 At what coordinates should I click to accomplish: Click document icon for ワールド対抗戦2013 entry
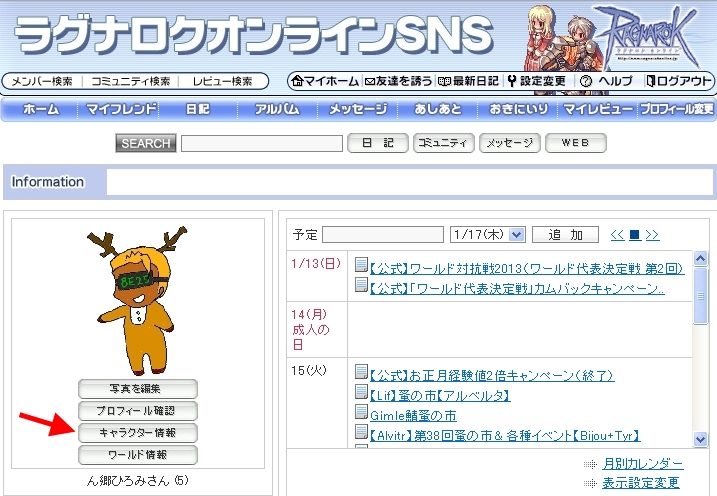click(361, 265)
